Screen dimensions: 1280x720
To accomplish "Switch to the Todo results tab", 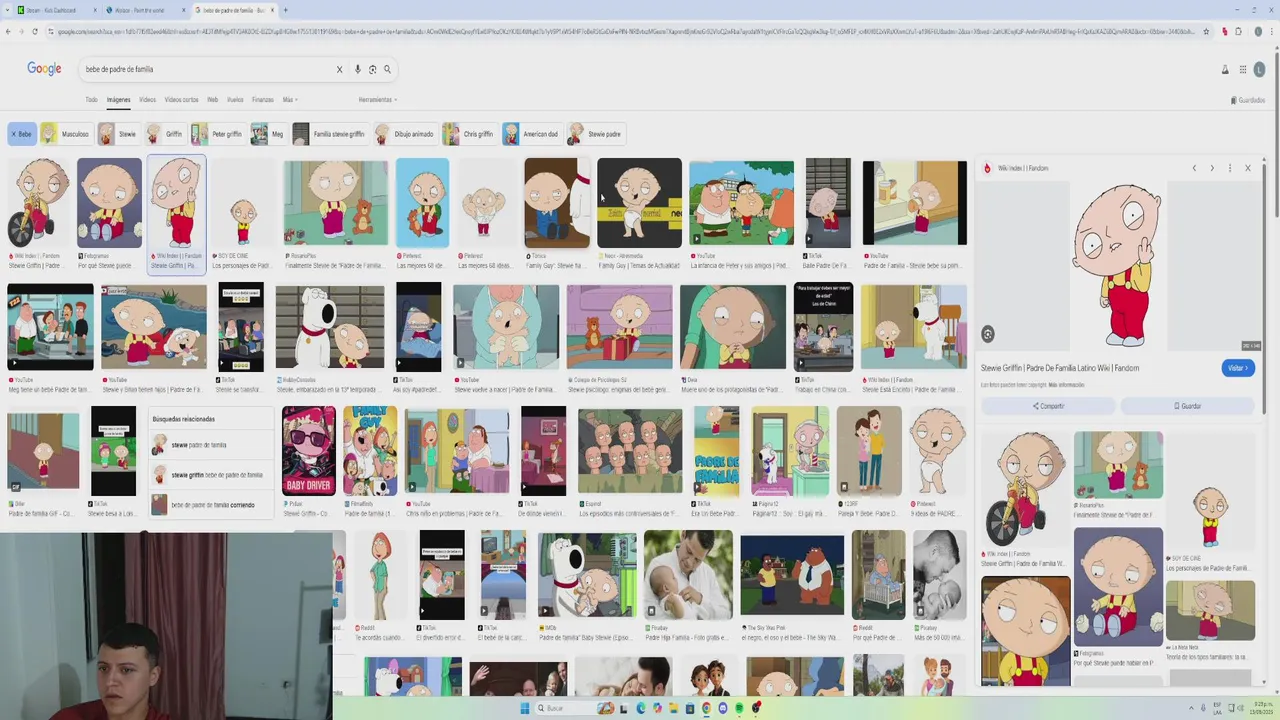I will pyautogui.click(x=91, y=100).
